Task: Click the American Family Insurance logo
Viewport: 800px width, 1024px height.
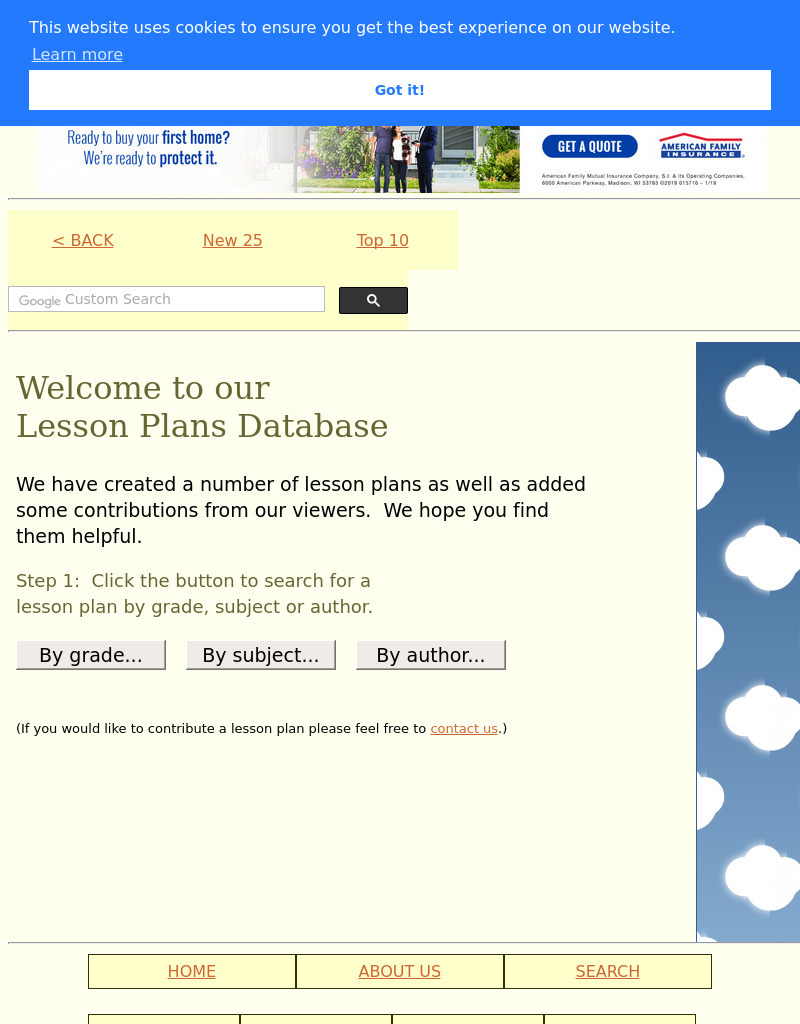Action: 700,147
